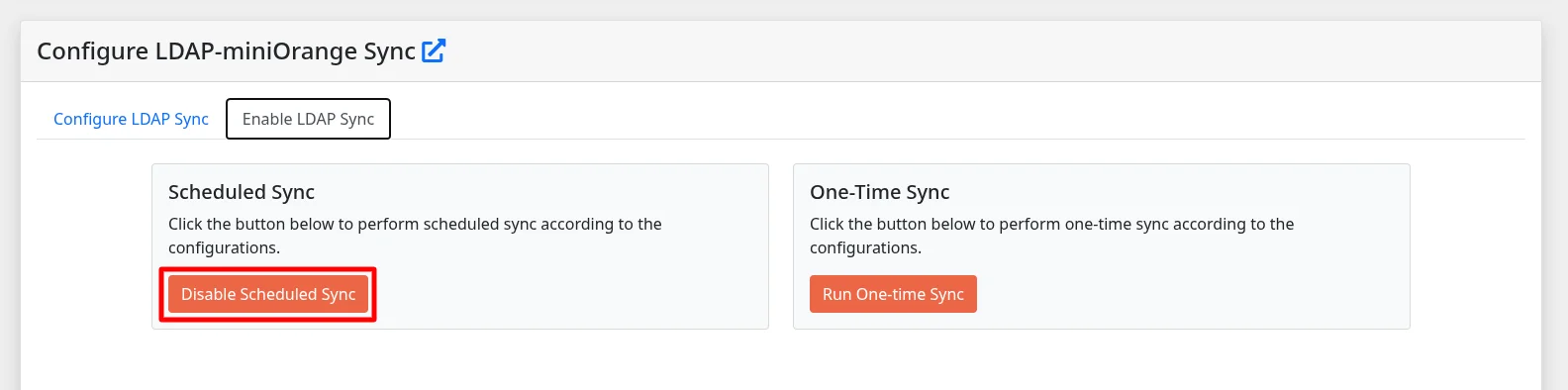Image resolution: width=1568 pixels, height=390 pixels.
Task: Click the Configure LDAP-miniOrange Sync heading
Action: click(x=226, y=51)
